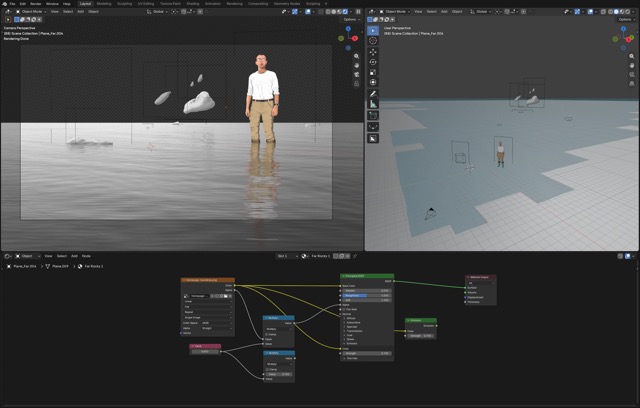
Task: Open Color Space dropdown in Image Texture node
Action: [216, 323]
